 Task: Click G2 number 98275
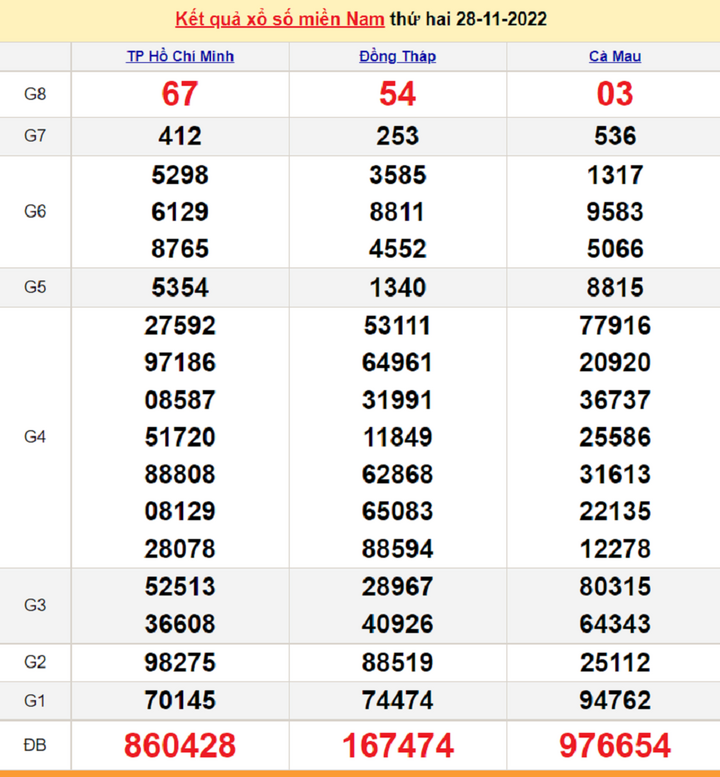(x=180, y=663)
